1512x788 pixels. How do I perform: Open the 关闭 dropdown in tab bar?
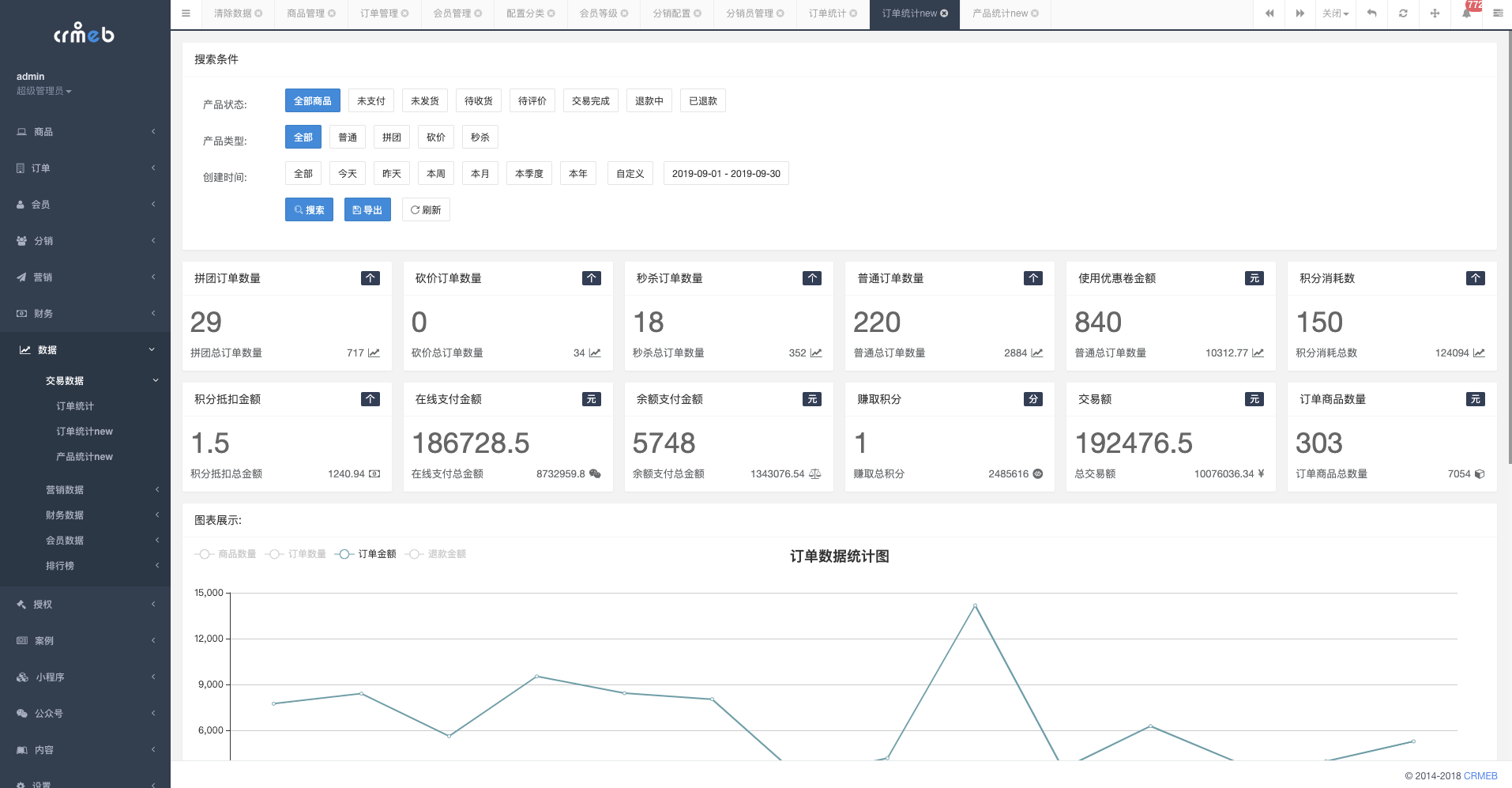pyautogui.click(x=1335, y=13)
